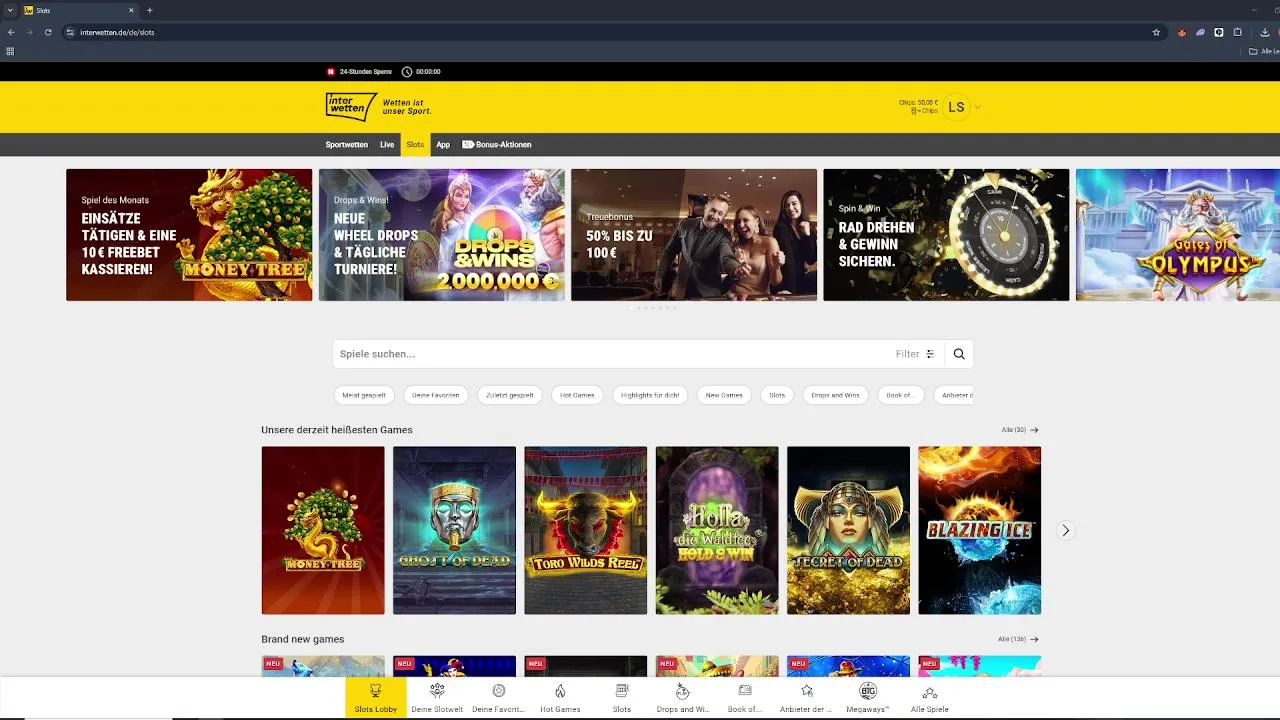
Task: Open App in the navigation
Action: tap(443, 145)
